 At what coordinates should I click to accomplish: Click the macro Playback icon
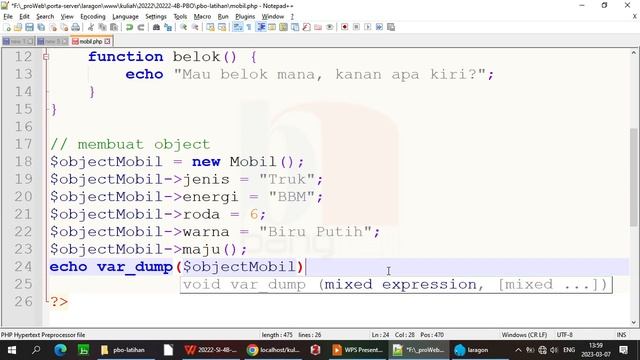[x=367, y=27]
